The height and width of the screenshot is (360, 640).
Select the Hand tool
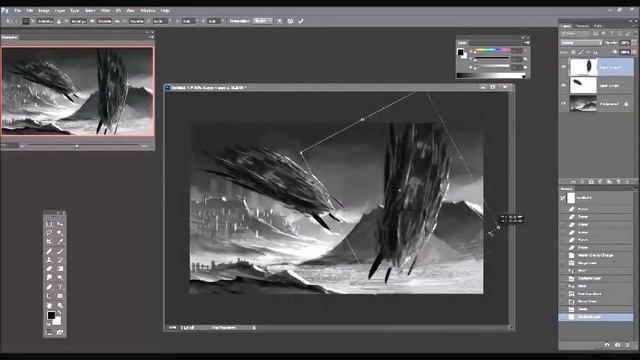tap(49, 305)
